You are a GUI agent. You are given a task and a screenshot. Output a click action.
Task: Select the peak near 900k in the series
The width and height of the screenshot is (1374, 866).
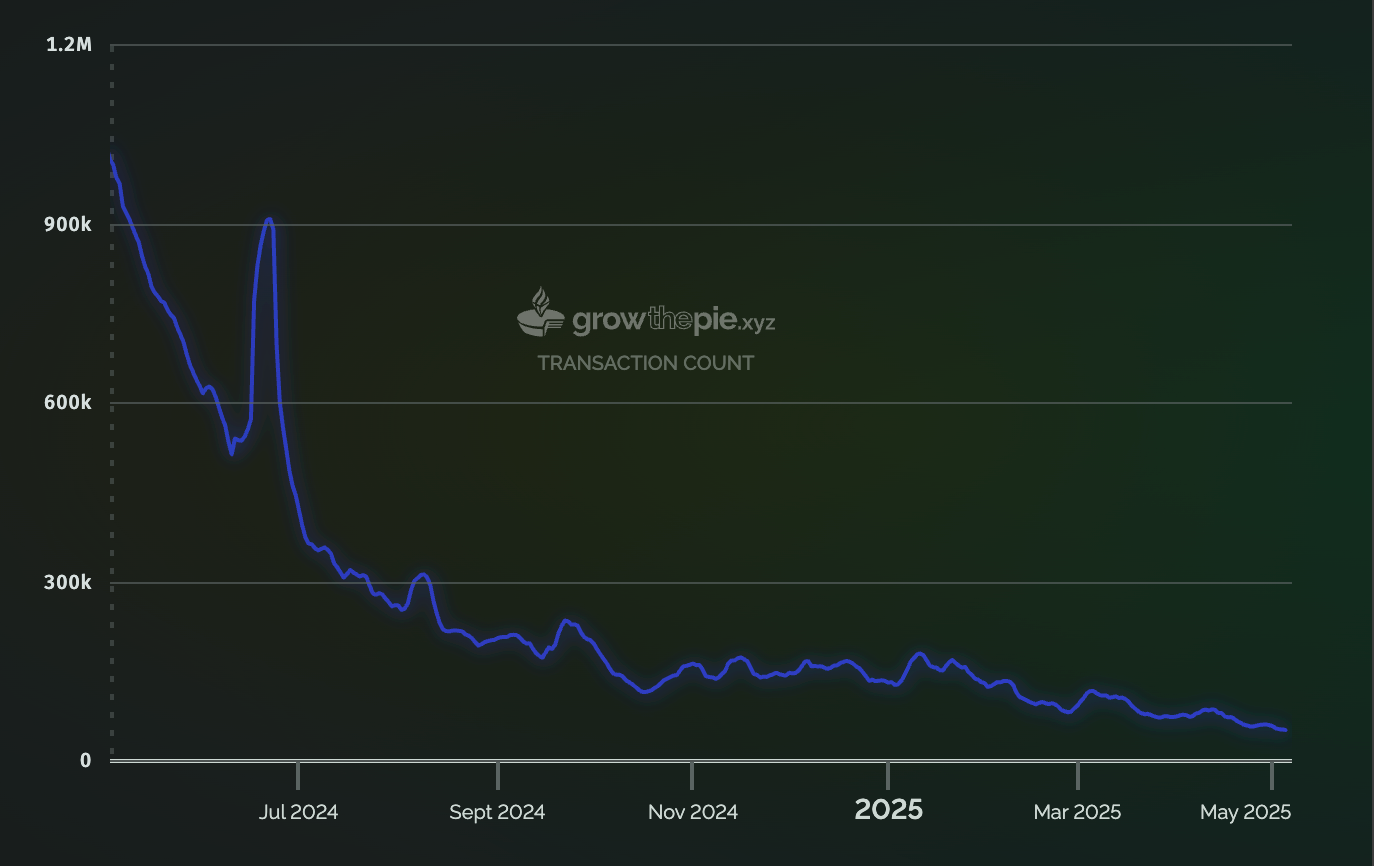[268, 218]
